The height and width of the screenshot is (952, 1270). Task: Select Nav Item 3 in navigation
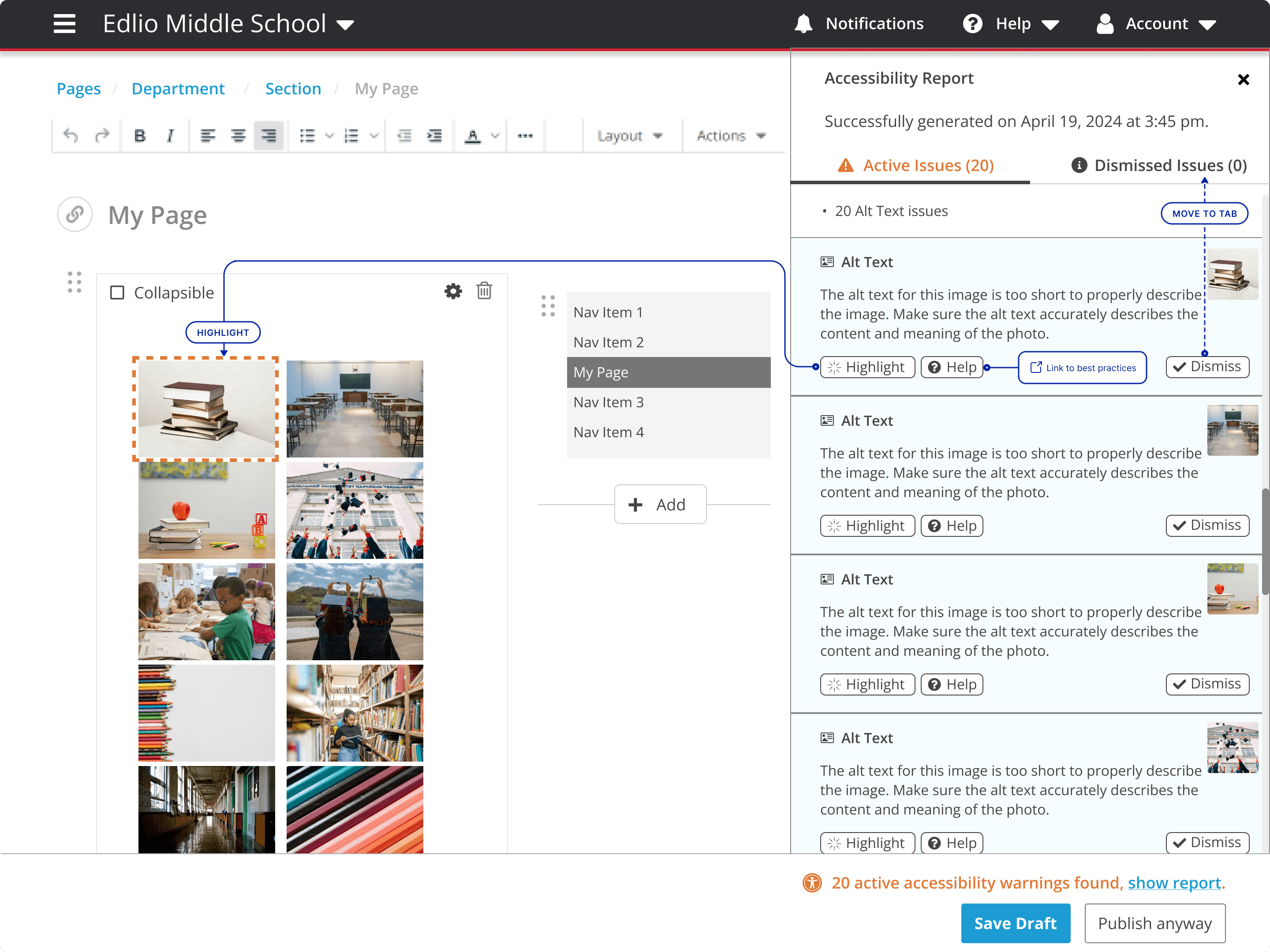coord(609,402)
